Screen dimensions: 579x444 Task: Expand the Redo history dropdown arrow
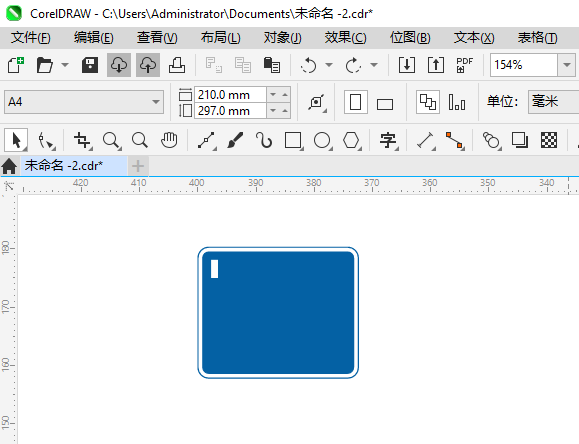coord(374,65)
